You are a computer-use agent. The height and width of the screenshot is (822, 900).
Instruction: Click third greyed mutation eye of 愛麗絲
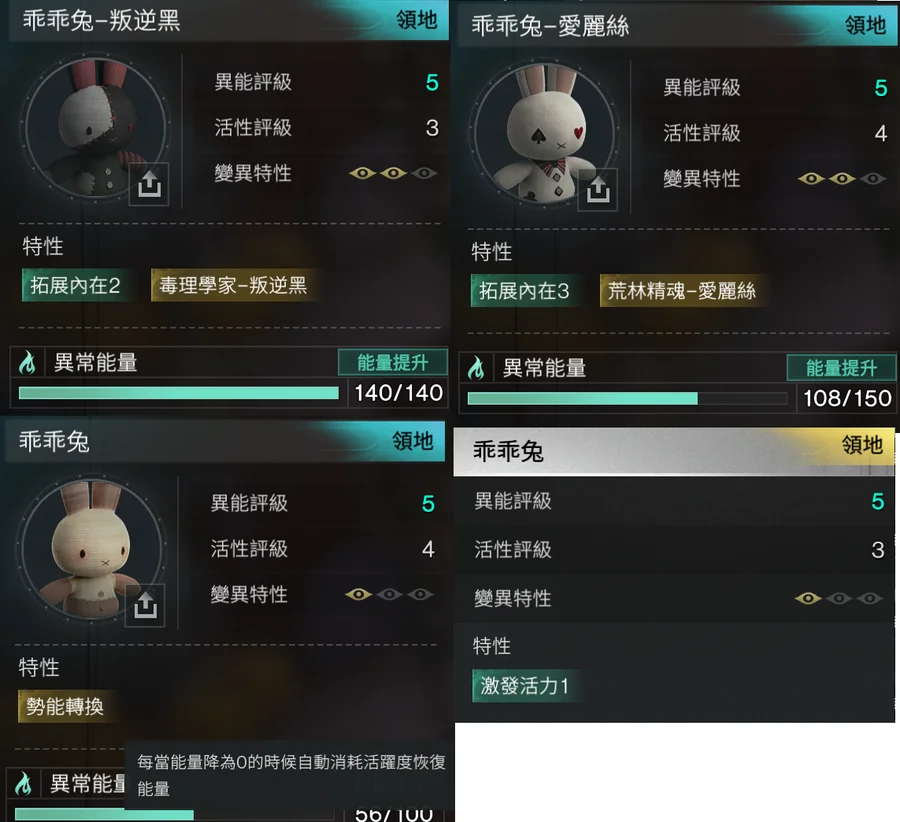[x=872, y=179]
